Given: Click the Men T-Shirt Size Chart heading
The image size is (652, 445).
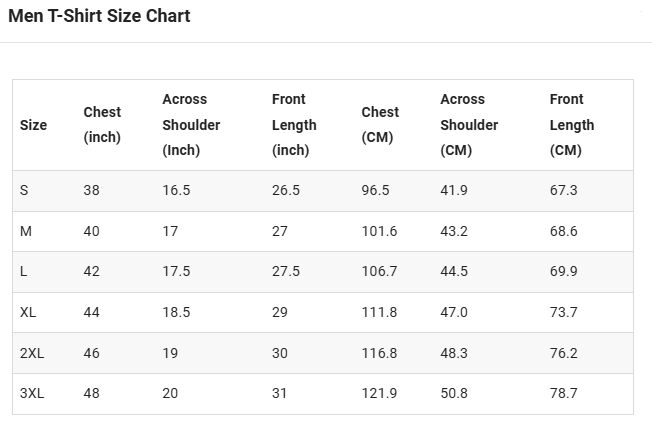Looking at the screenshot, I should [x=99, y=16].
